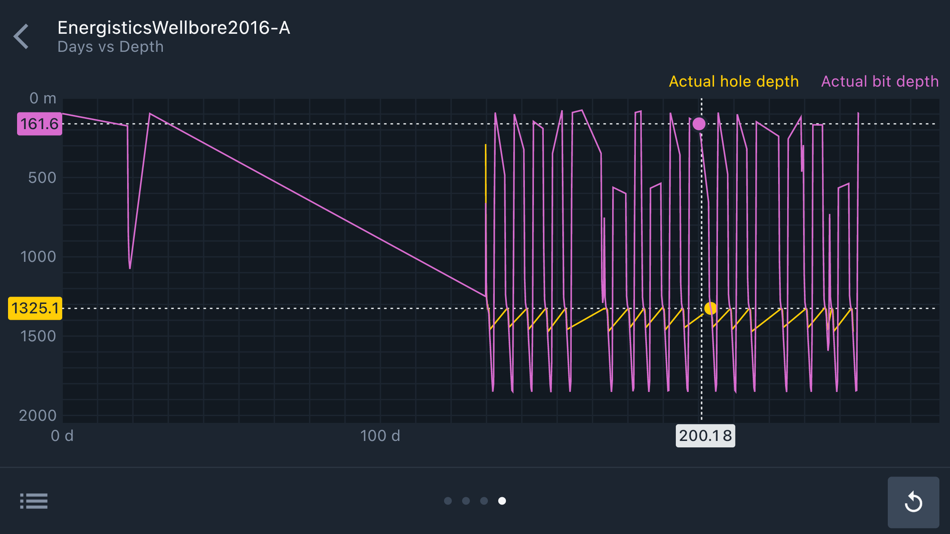Click the 0 d axis label

point(62,436)
